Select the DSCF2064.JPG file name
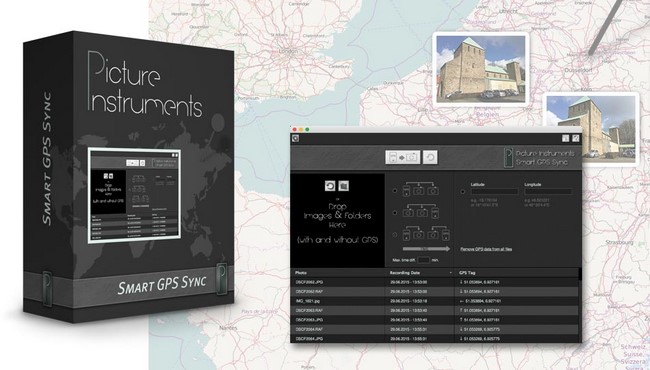The width and height of the screenshot is (650, 370). coord(309,339)
